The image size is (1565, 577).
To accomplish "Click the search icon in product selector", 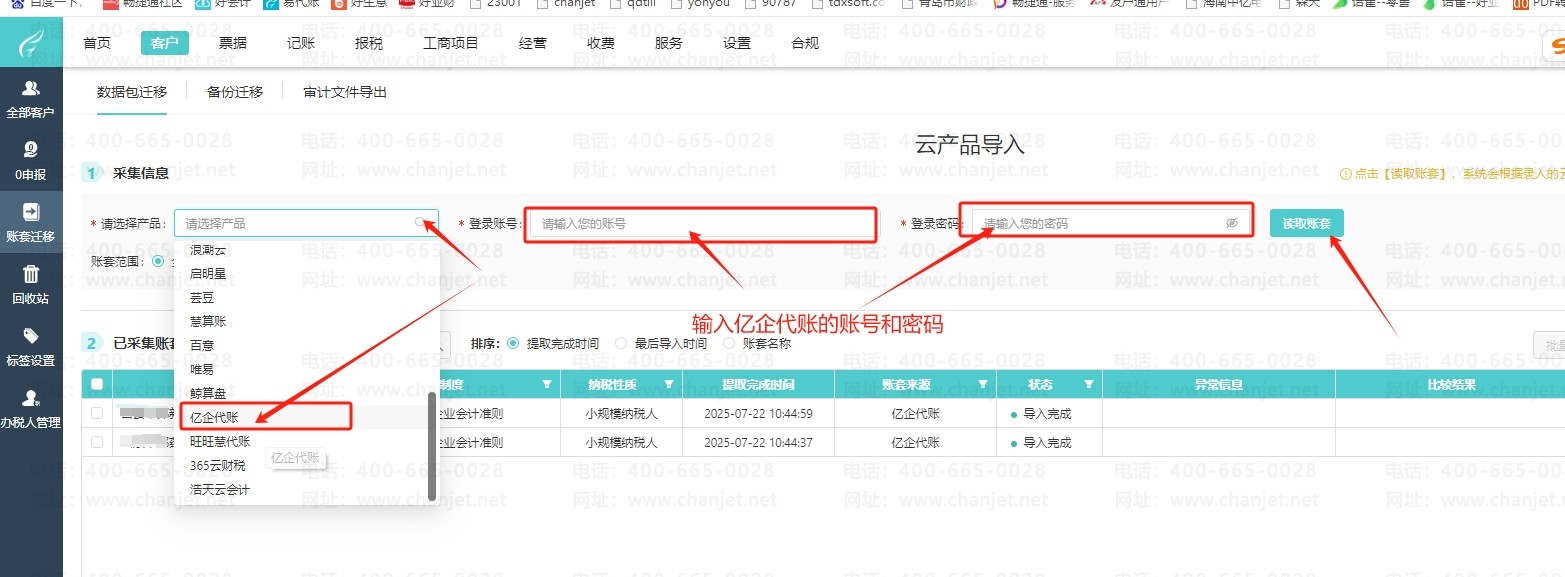I will (x=421, y=222).
